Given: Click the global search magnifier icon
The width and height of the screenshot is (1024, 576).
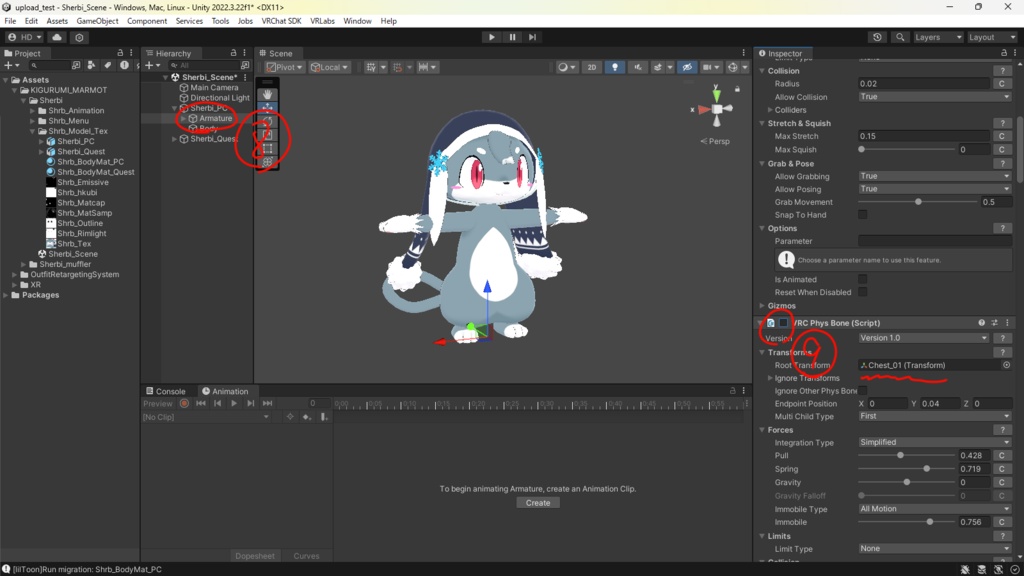Looking at the screenshot, I should (x=900, y=37).
